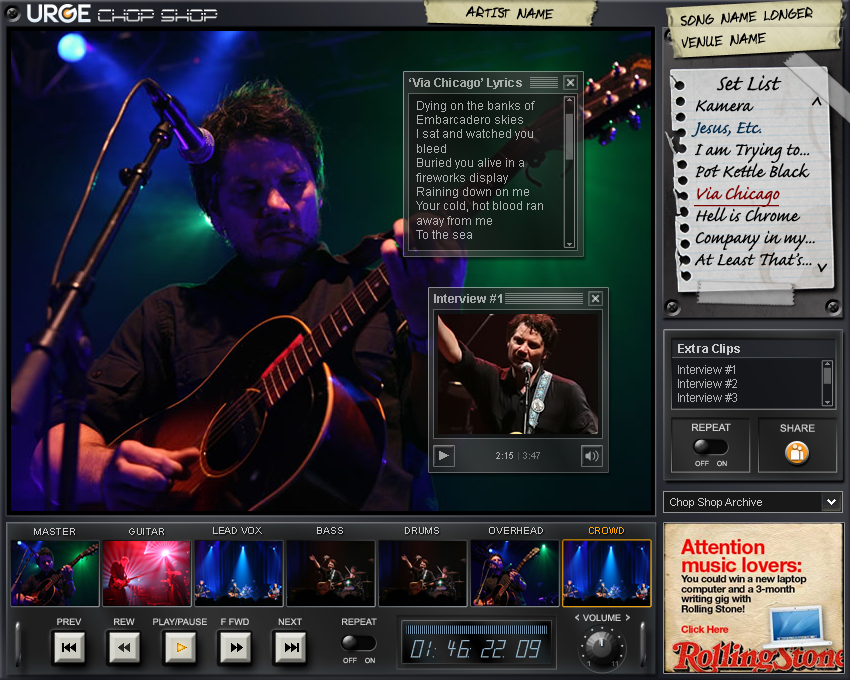Toggle REPEAT switch beside the Share button
850x680 pixels.
point(710,447)
